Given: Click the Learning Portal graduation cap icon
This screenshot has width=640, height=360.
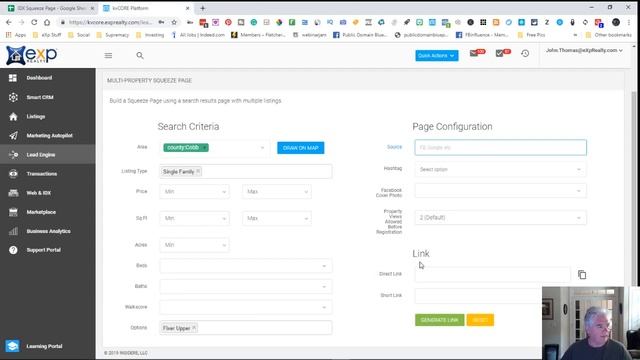Looking at the screenshot, I should click(x=12, y=346).
